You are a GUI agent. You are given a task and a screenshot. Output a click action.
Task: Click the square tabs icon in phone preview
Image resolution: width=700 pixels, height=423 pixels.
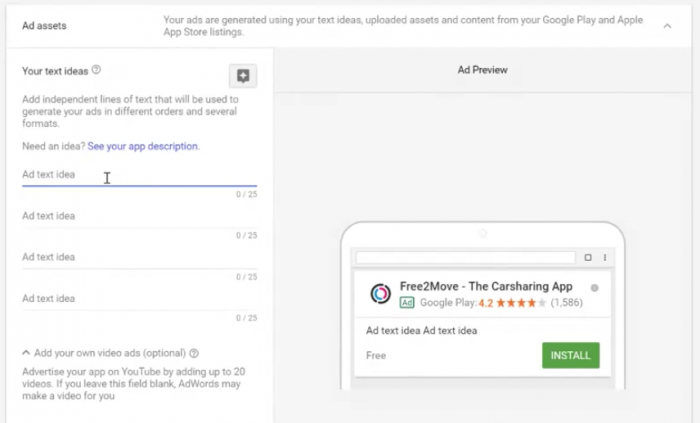point(588,257)
